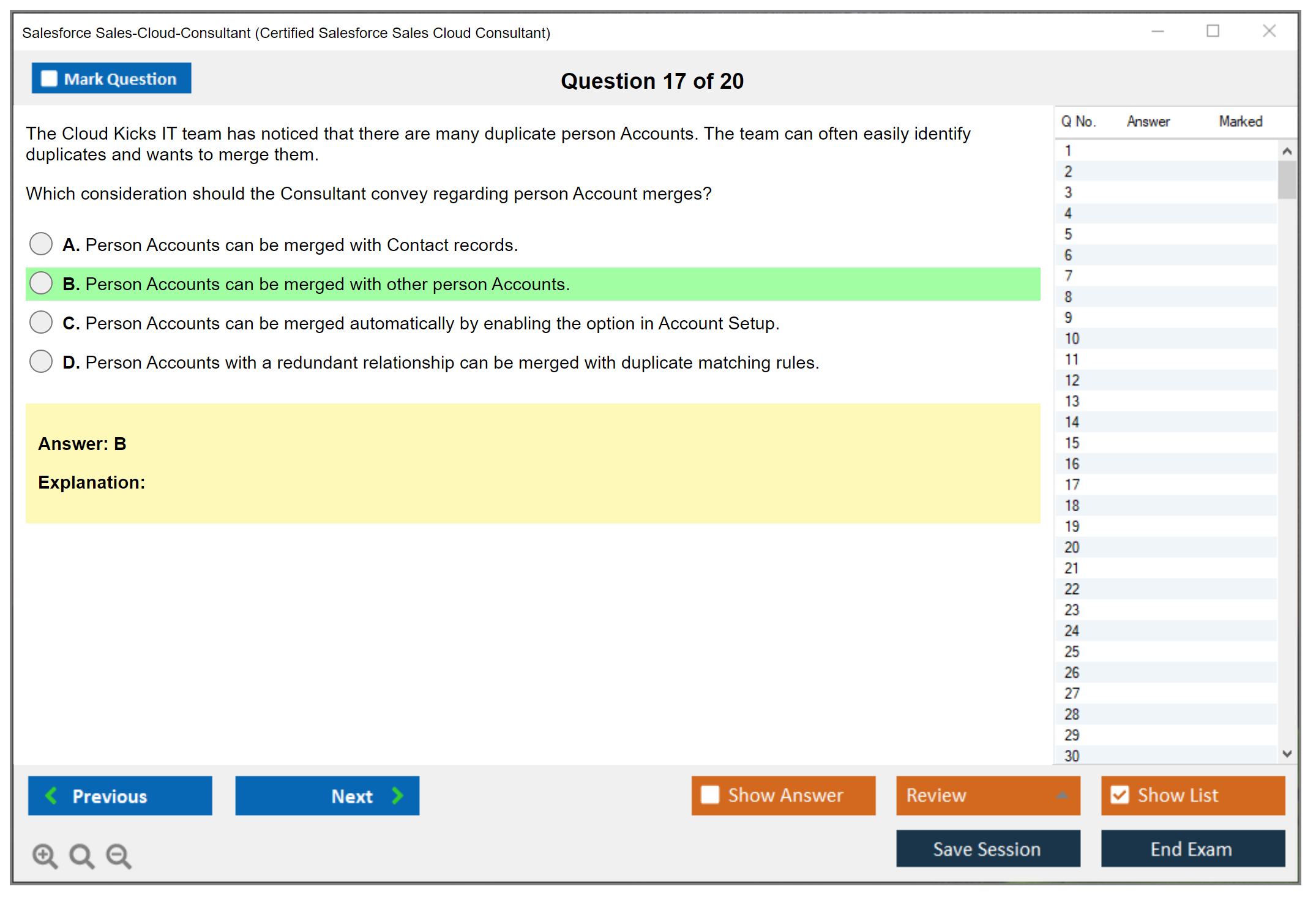Click the Save Session button
The height and width of the screenshot is (900, 1316).
tap(987, 849)
